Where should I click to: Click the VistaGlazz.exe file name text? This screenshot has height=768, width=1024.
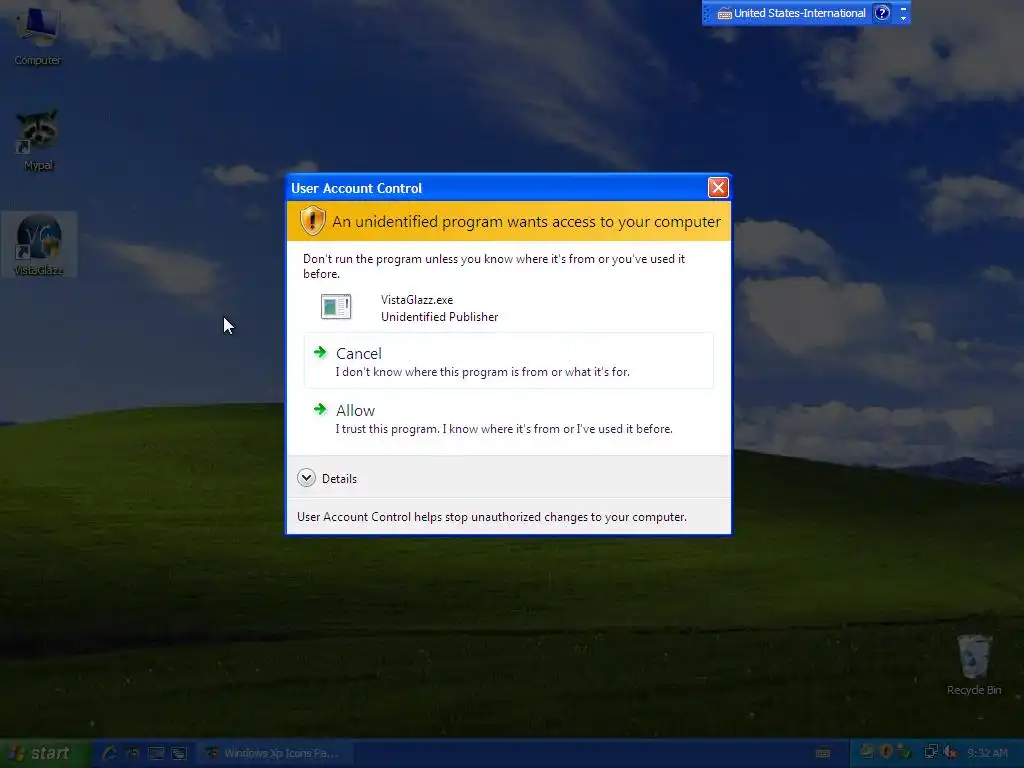[x=417, y=300]
